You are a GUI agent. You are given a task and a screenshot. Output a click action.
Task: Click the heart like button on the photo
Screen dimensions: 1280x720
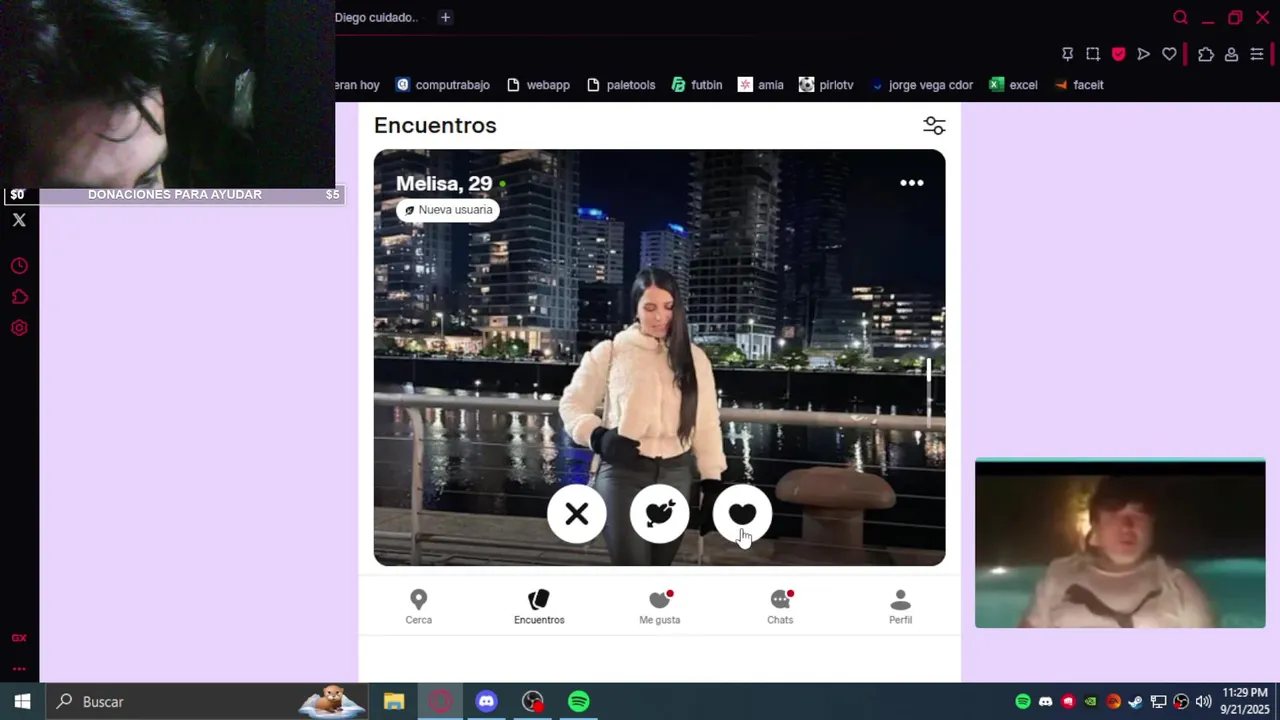(742, 514)
